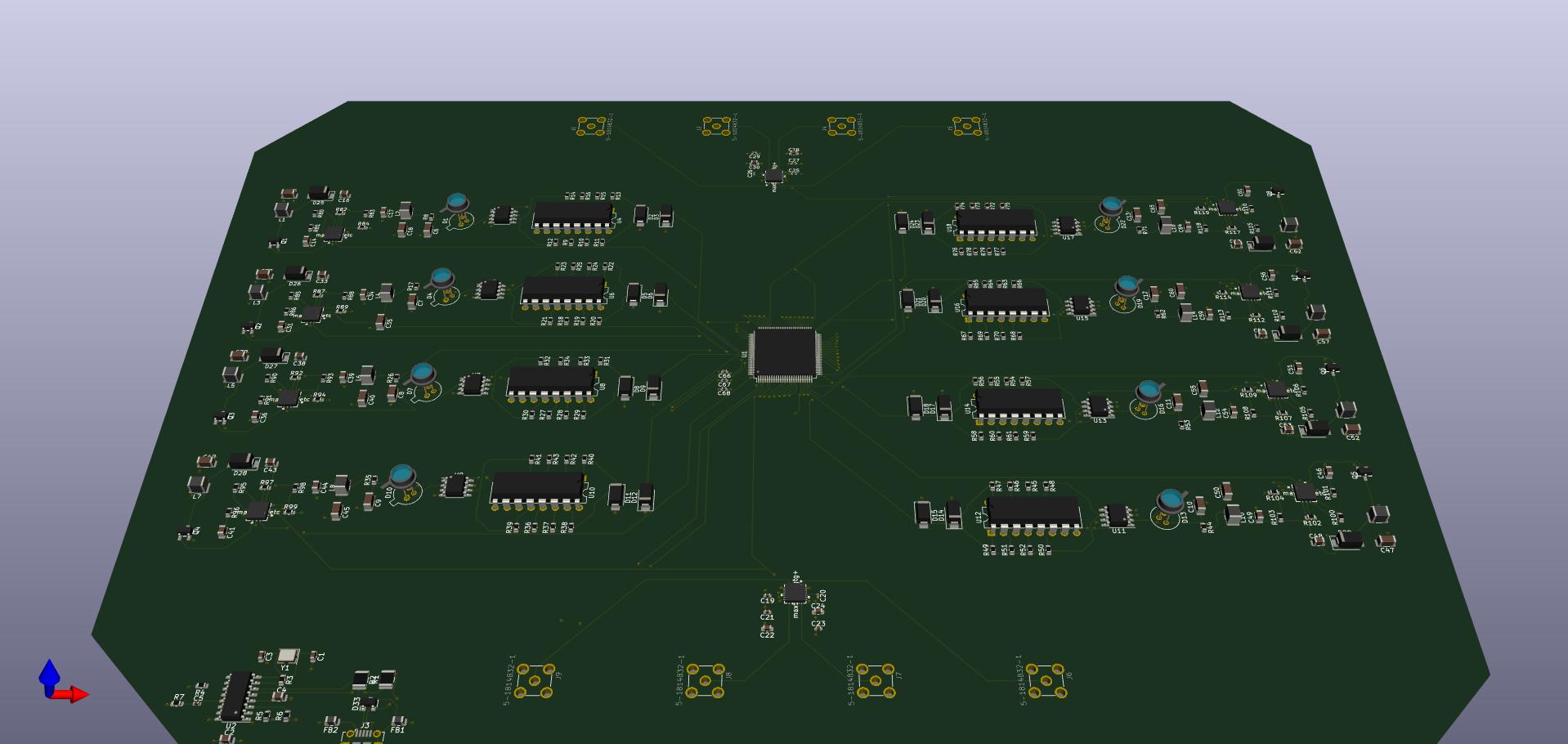Select inductor L3
The image size is (1568, 744).
point(258,292)
